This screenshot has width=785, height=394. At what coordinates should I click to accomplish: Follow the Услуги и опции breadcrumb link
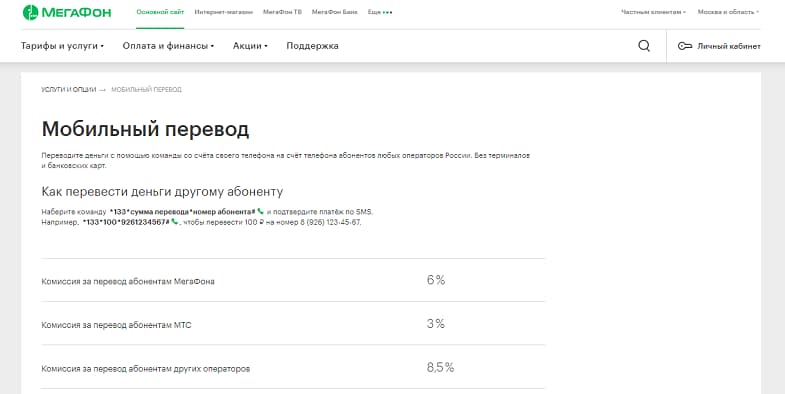[x=69, y=90]
